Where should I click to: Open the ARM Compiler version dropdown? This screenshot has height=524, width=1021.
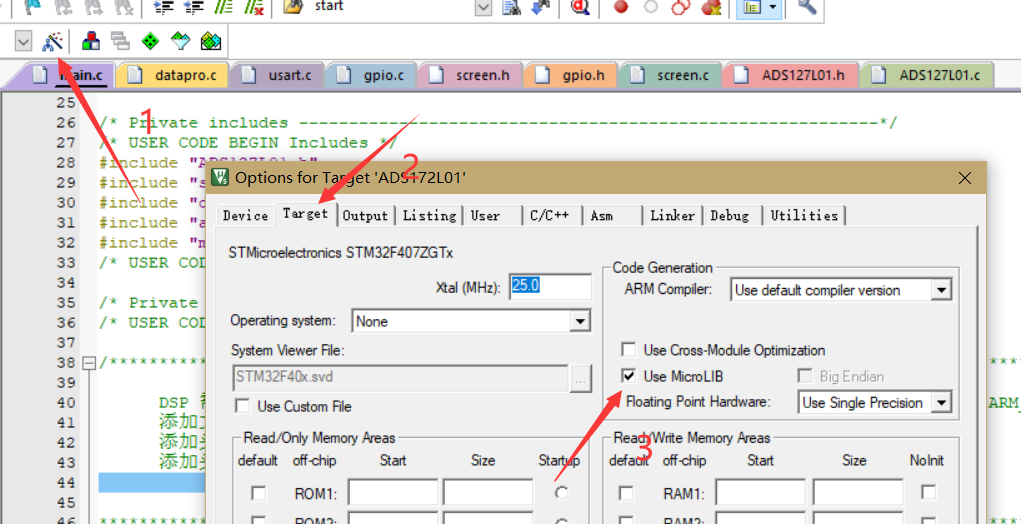click(940, 290)
